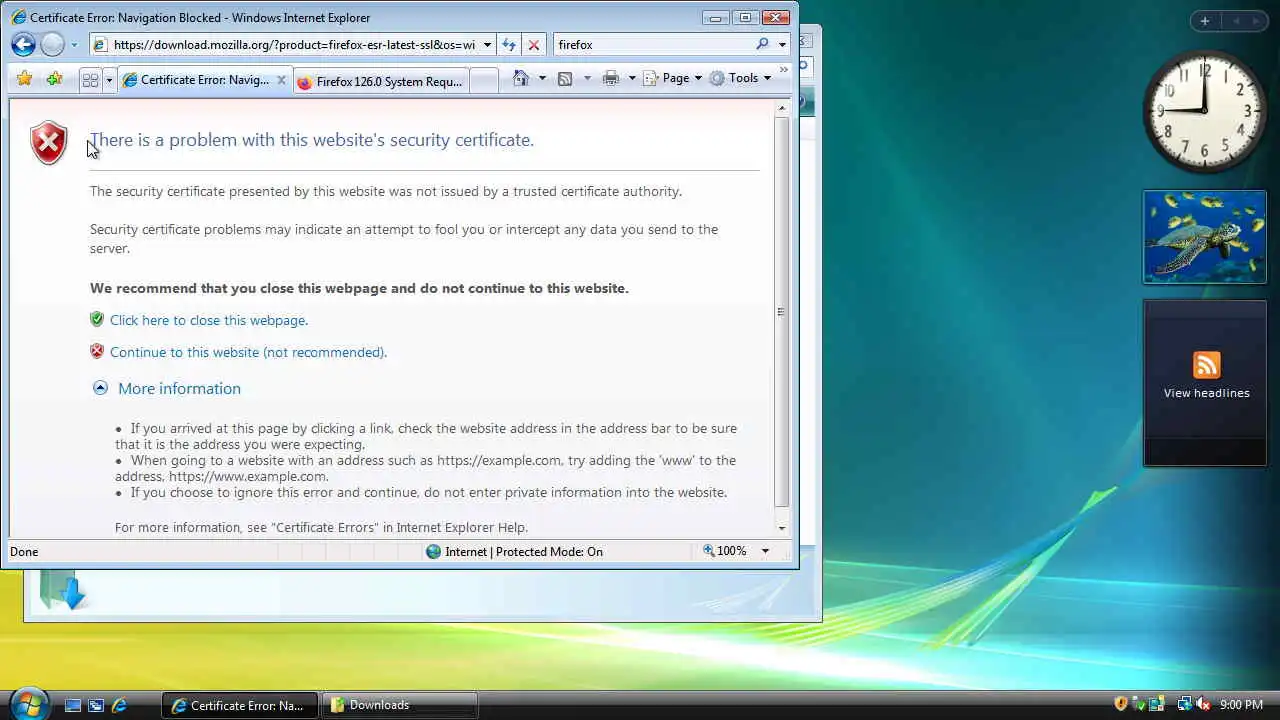
Task: Open a new blank tab
Action: (x=483, y=82)
